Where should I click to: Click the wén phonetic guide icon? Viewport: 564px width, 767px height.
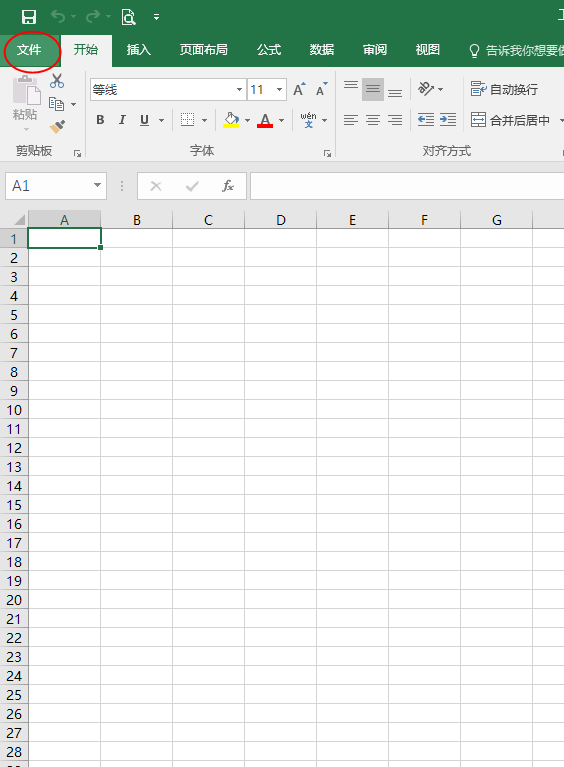308,120
